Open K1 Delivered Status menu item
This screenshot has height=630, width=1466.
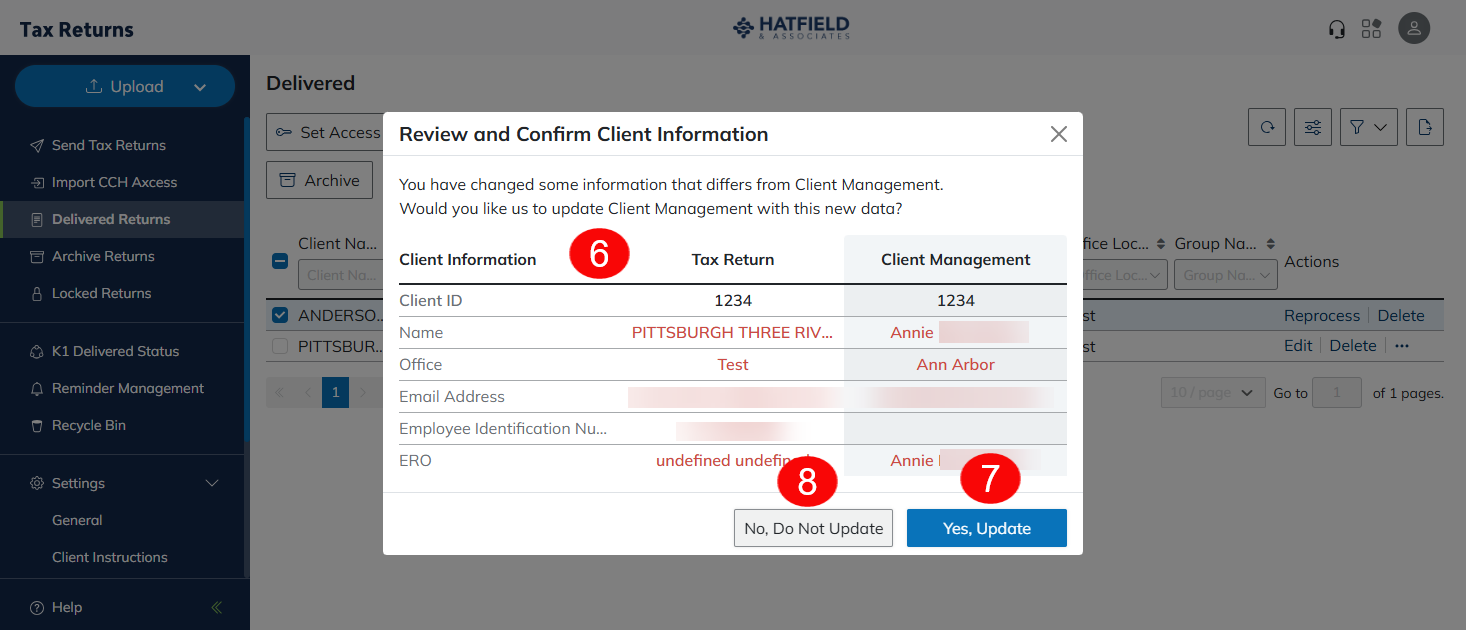(x=115, y=351)
